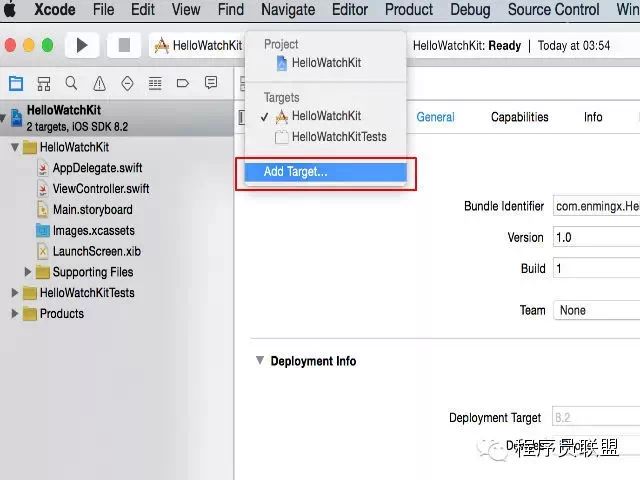The image size is (640, 480).
Task: Open the HelloWatchKit scheme selector
Action: [198, 45]
